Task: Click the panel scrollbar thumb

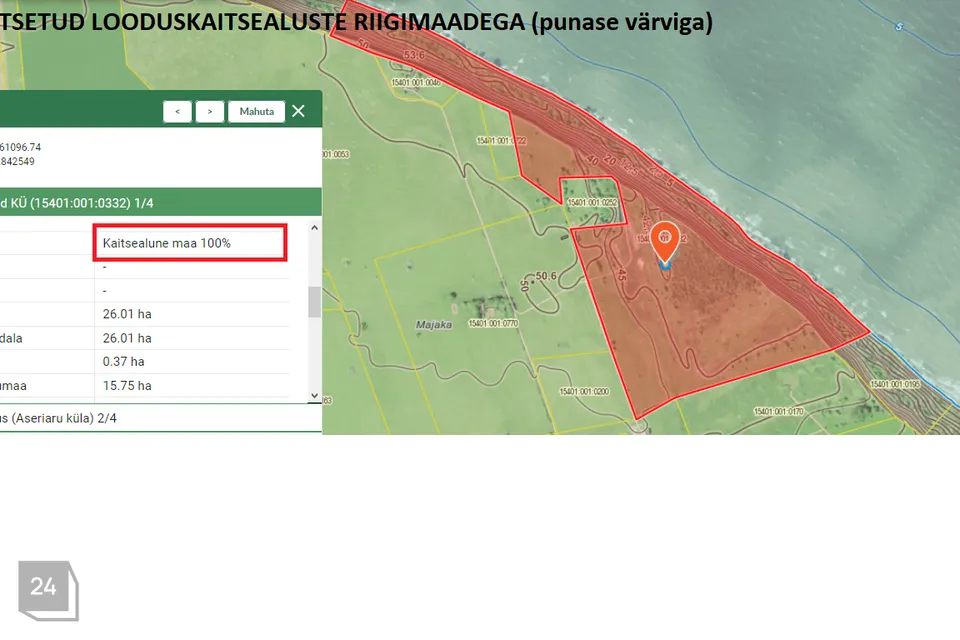Action: pyautogui.click(x=314, y=301)
